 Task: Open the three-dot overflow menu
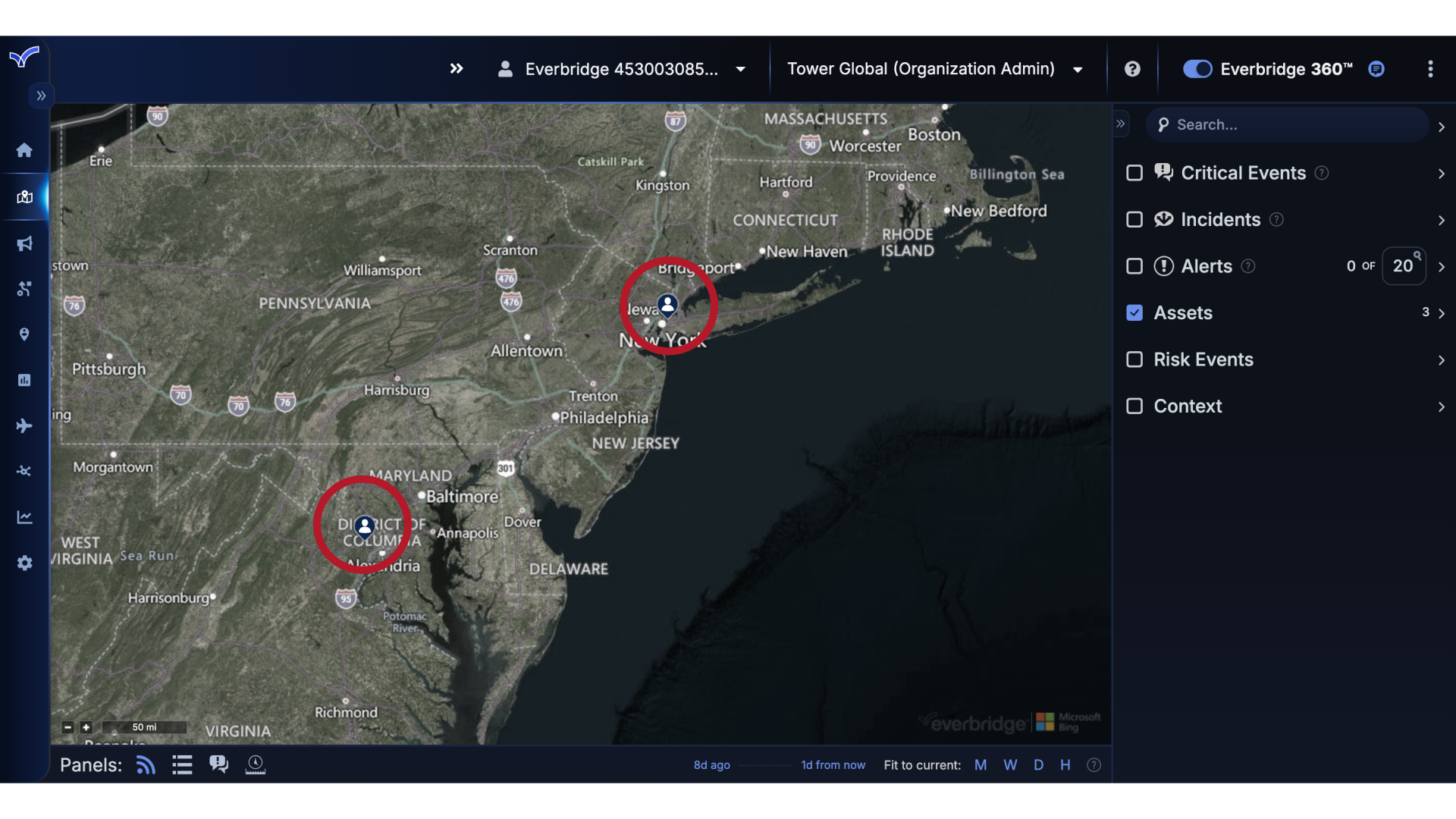[1430, 69]
